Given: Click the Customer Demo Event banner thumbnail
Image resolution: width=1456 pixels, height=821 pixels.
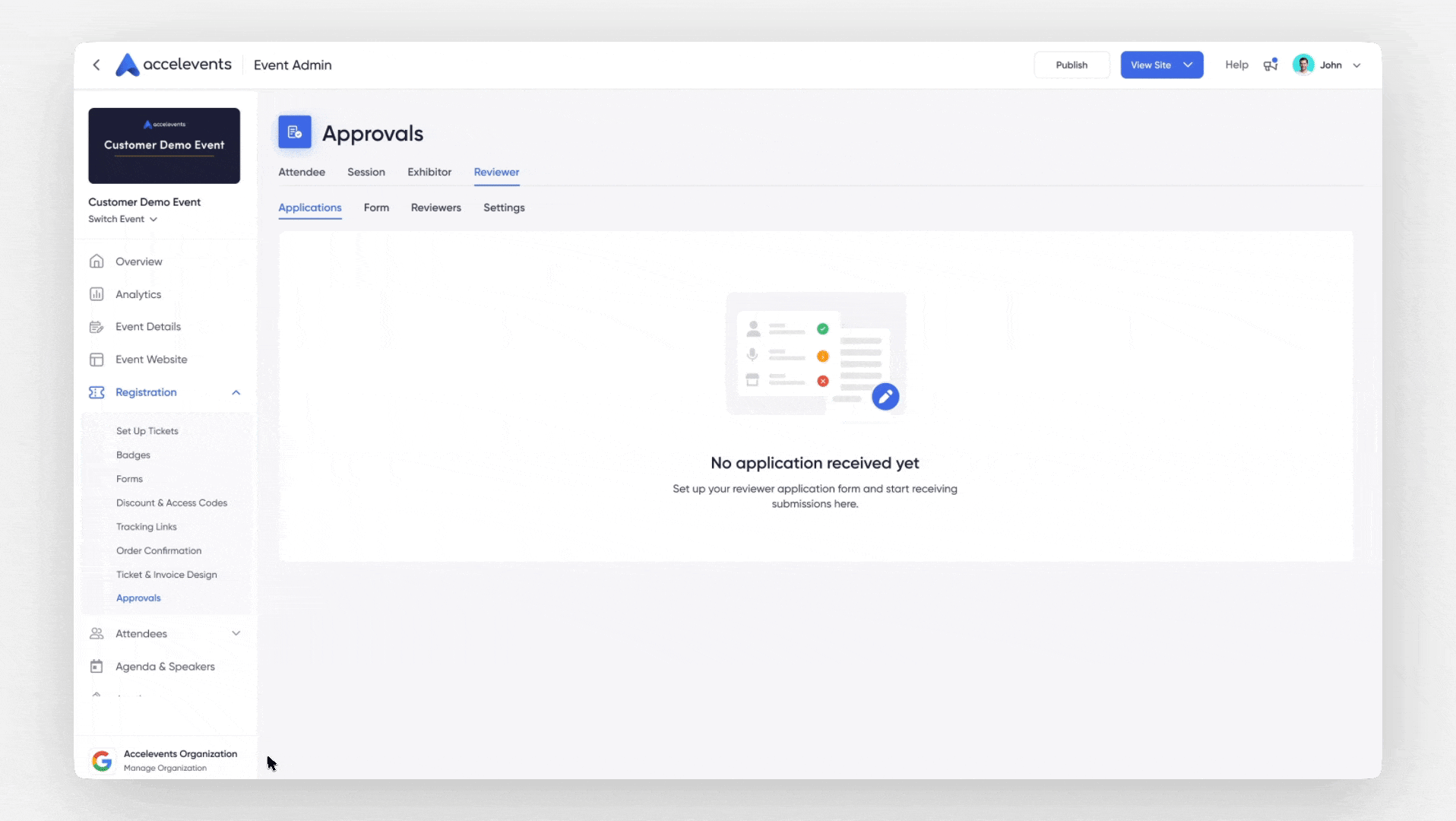Looking at the screenshot, I should tap(164, 146).
